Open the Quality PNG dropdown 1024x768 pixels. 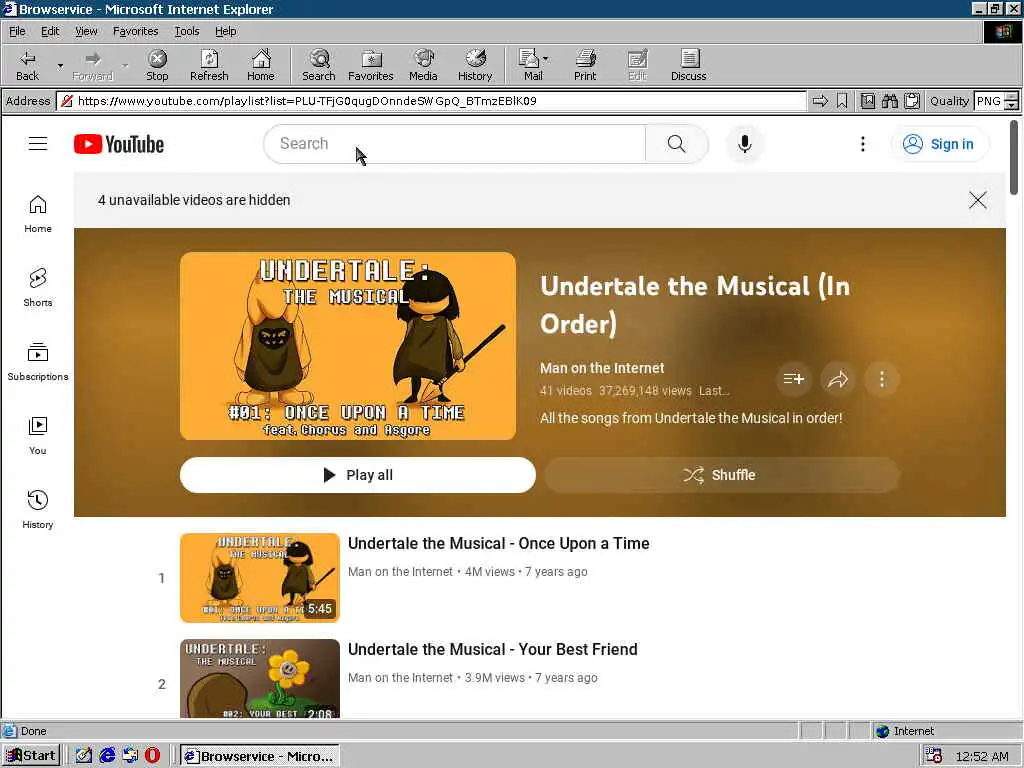tap(1011, 101)
